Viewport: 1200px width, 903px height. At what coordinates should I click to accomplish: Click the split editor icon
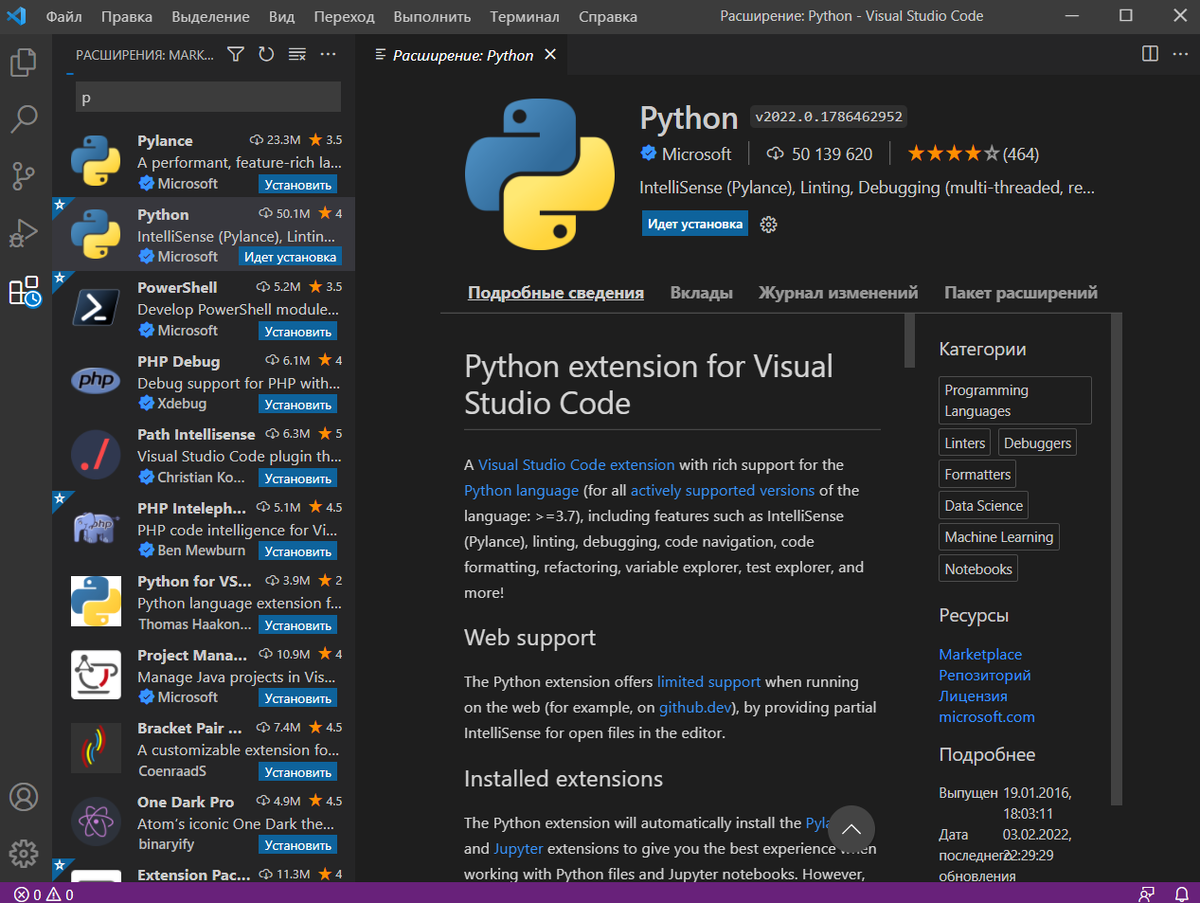tap(1150, 54)
